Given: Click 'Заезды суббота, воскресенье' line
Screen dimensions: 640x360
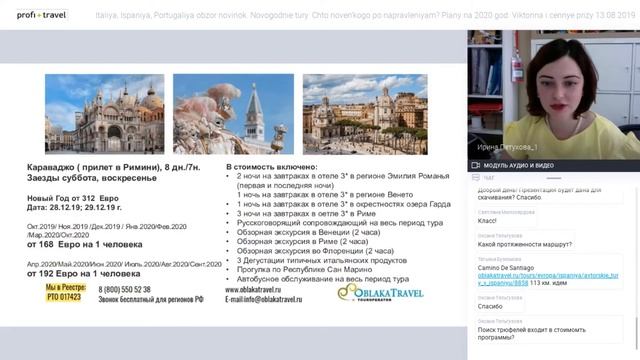Looking at the screenshot, I should click(91, 178).
